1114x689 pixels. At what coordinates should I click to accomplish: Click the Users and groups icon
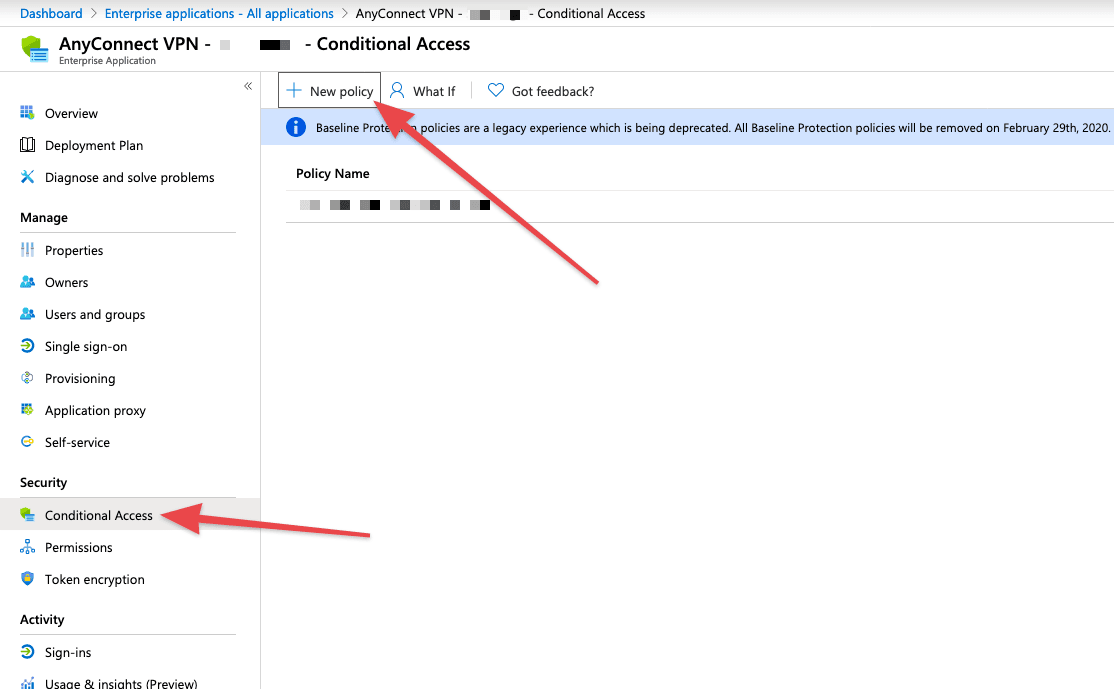(x=27, y=314)
